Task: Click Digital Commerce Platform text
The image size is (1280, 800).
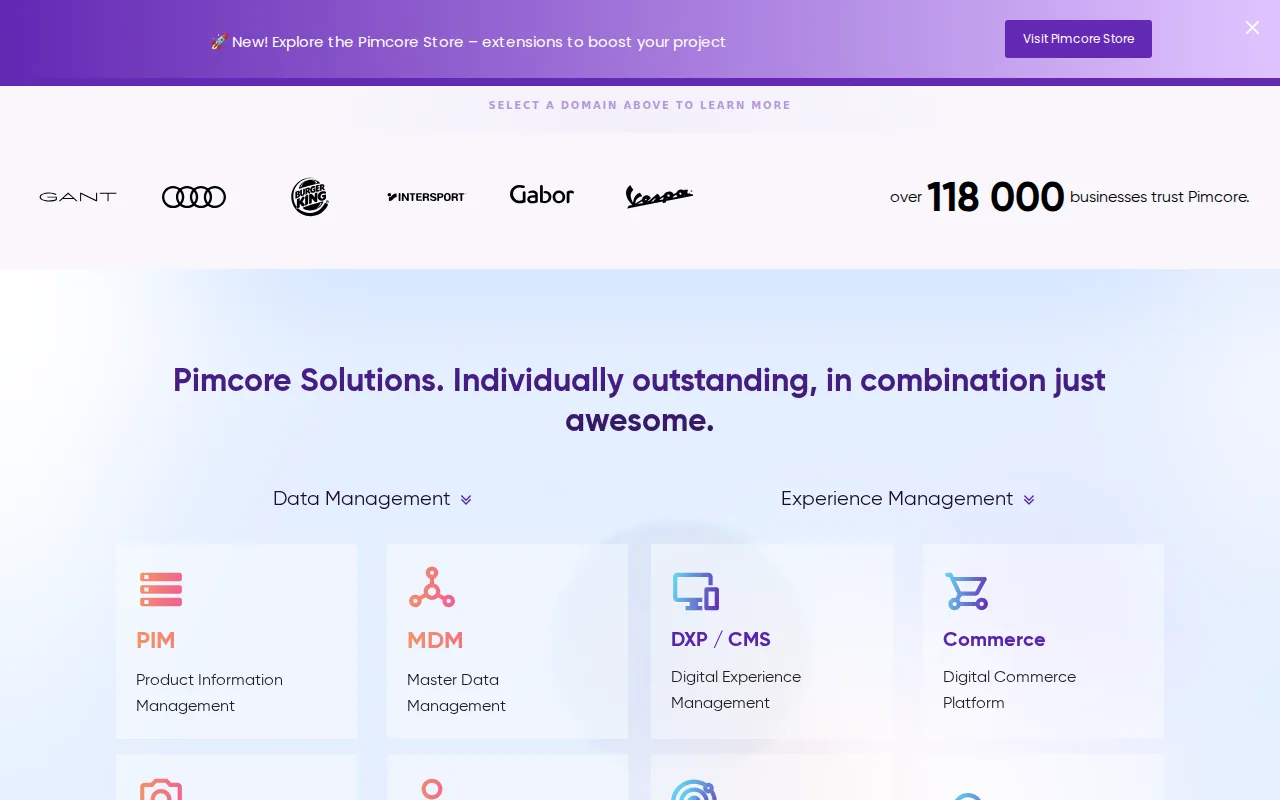Action: (x=1010, y=690)
